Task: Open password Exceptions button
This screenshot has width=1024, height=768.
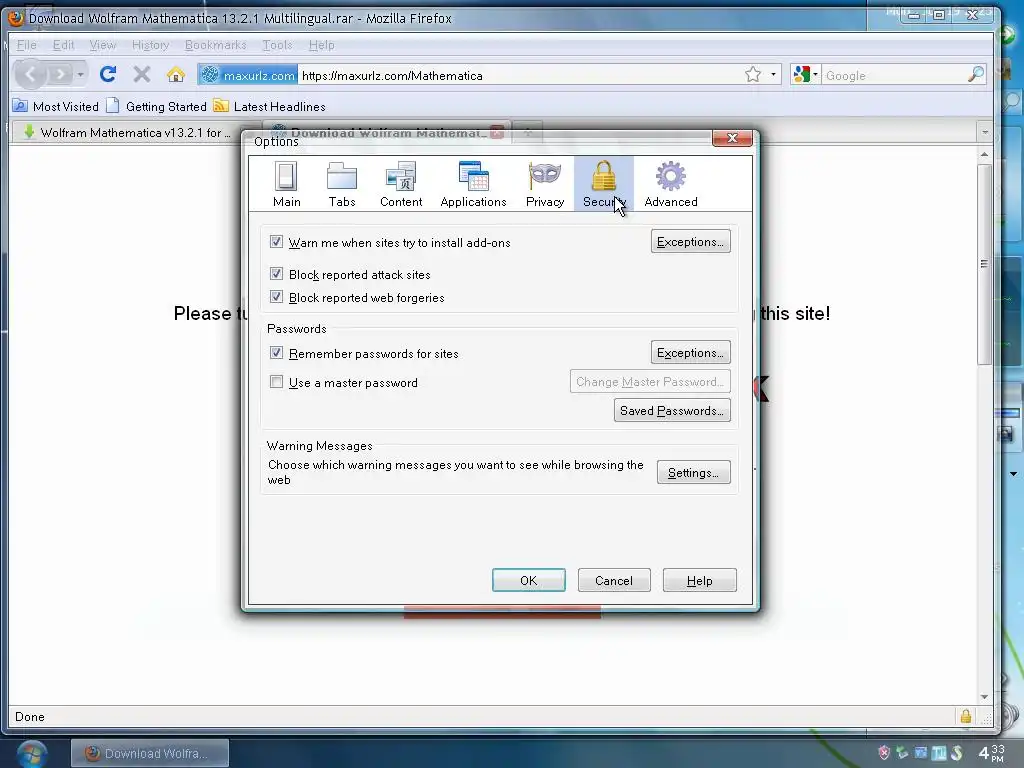Action: tap(690, 353)
